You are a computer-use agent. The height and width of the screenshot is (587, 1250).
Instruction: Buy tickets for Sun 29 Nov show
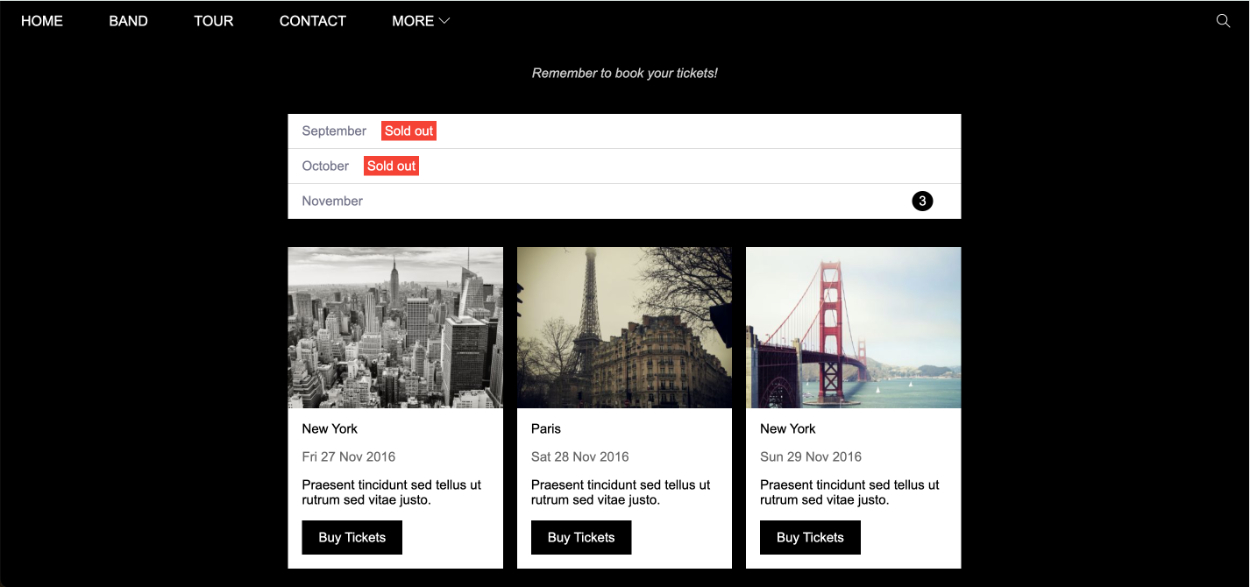810,537
